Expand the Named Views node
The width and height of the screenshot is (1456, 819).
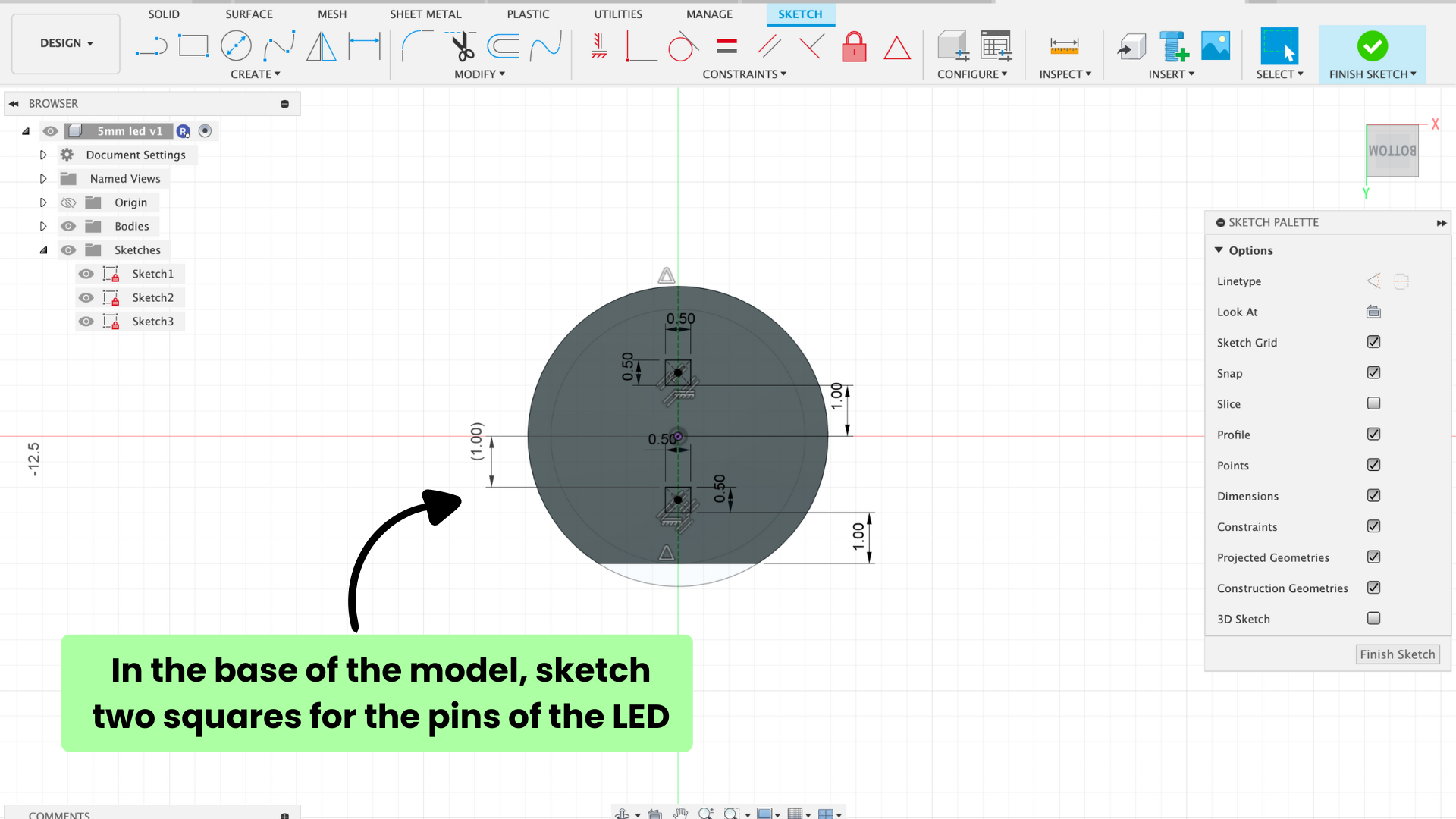pos(43,179)
